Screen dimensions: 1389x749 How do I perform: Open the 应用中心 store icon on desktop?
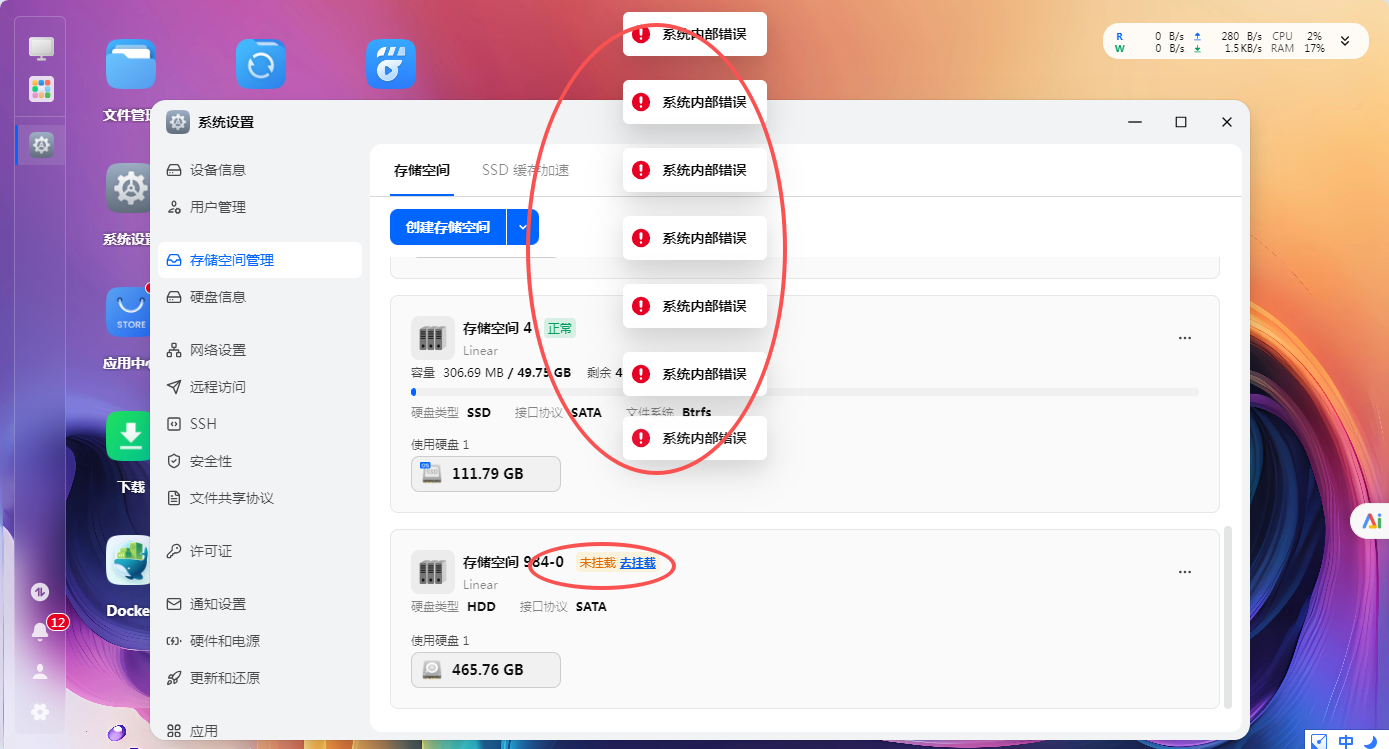[x=131, y=312]
